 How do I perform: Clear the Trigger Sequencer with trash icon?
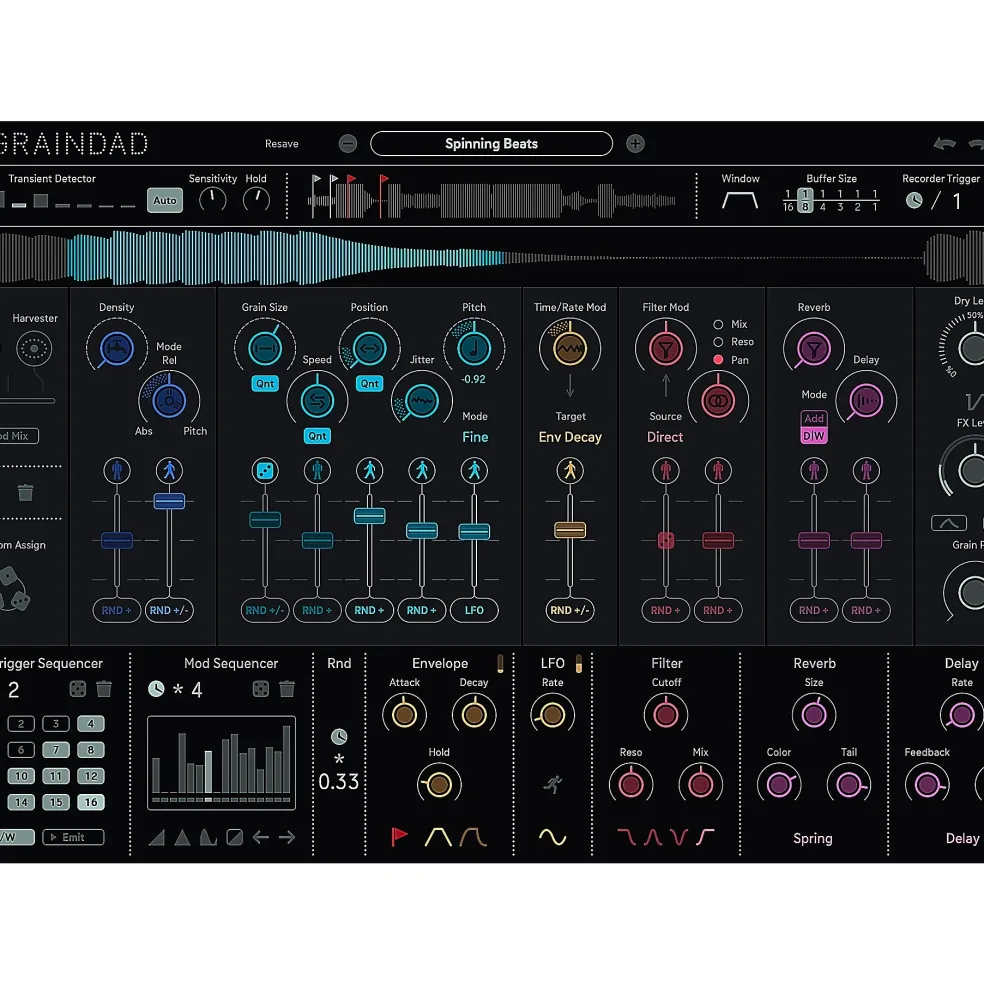pos(104,689)
